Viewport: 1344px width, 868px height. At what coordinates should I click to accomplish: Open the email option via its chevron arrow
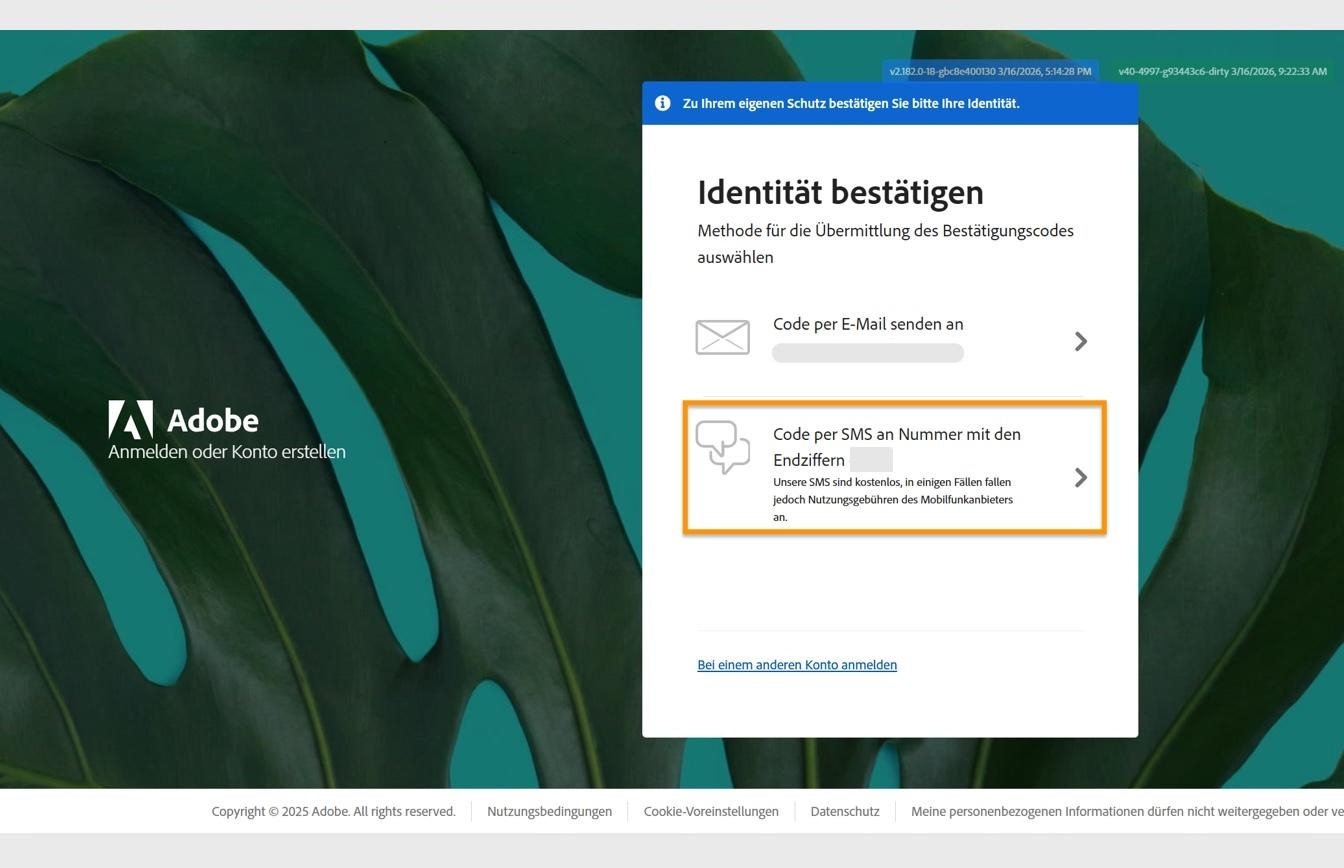pyautogui.click(x=1081, y=341)
